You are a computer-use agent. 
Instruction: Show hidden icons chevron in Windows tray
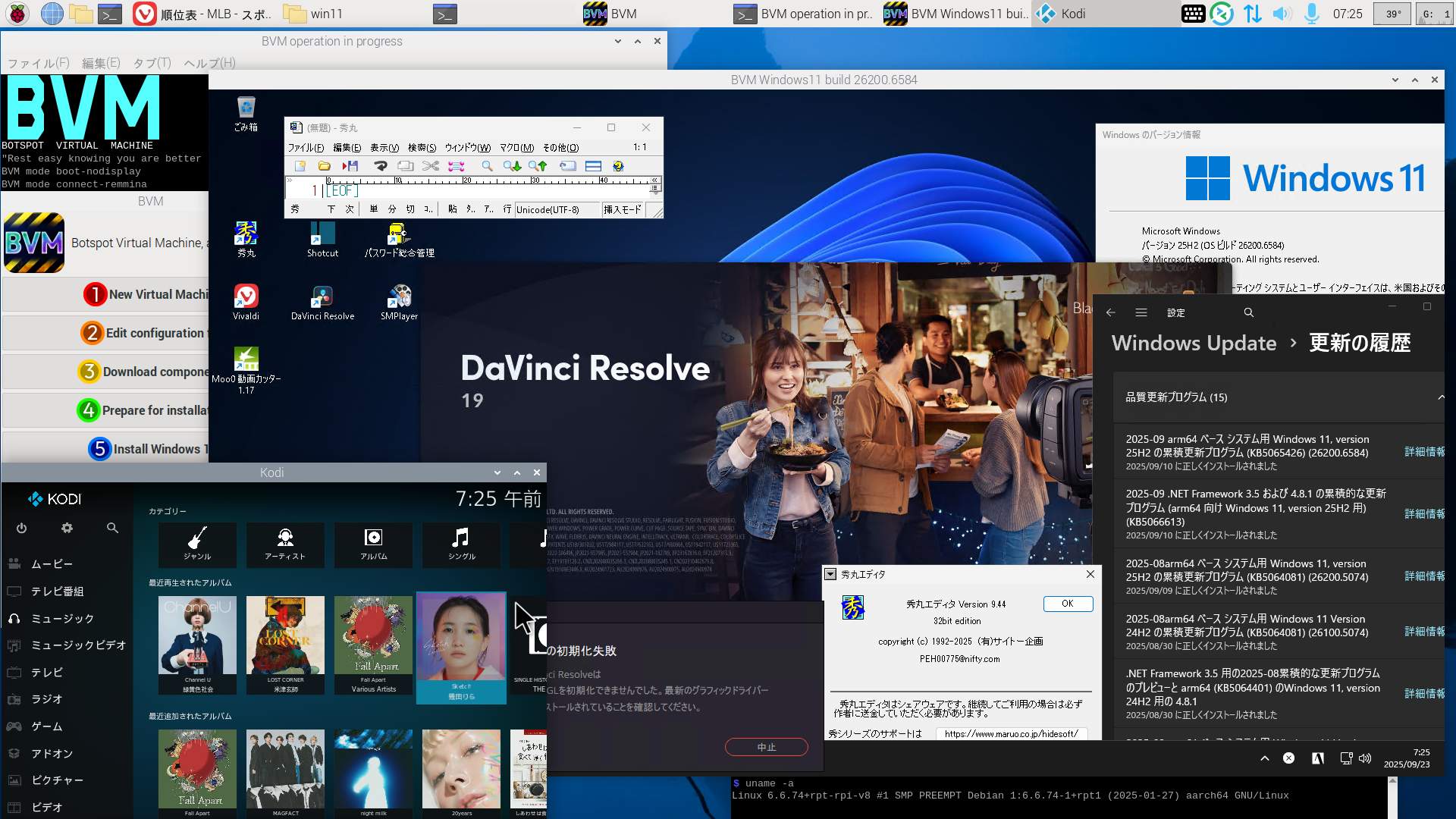pos(1264,758)
